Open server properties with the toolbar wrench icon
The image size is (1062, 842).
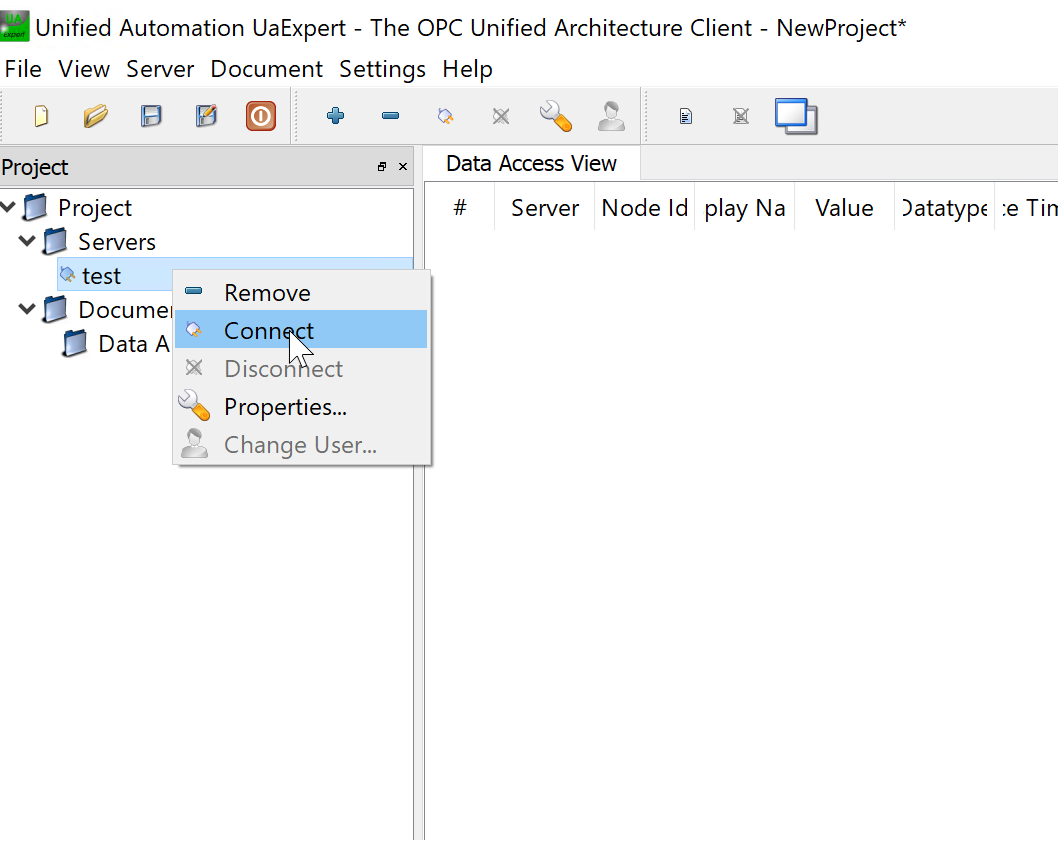[556, 116]
